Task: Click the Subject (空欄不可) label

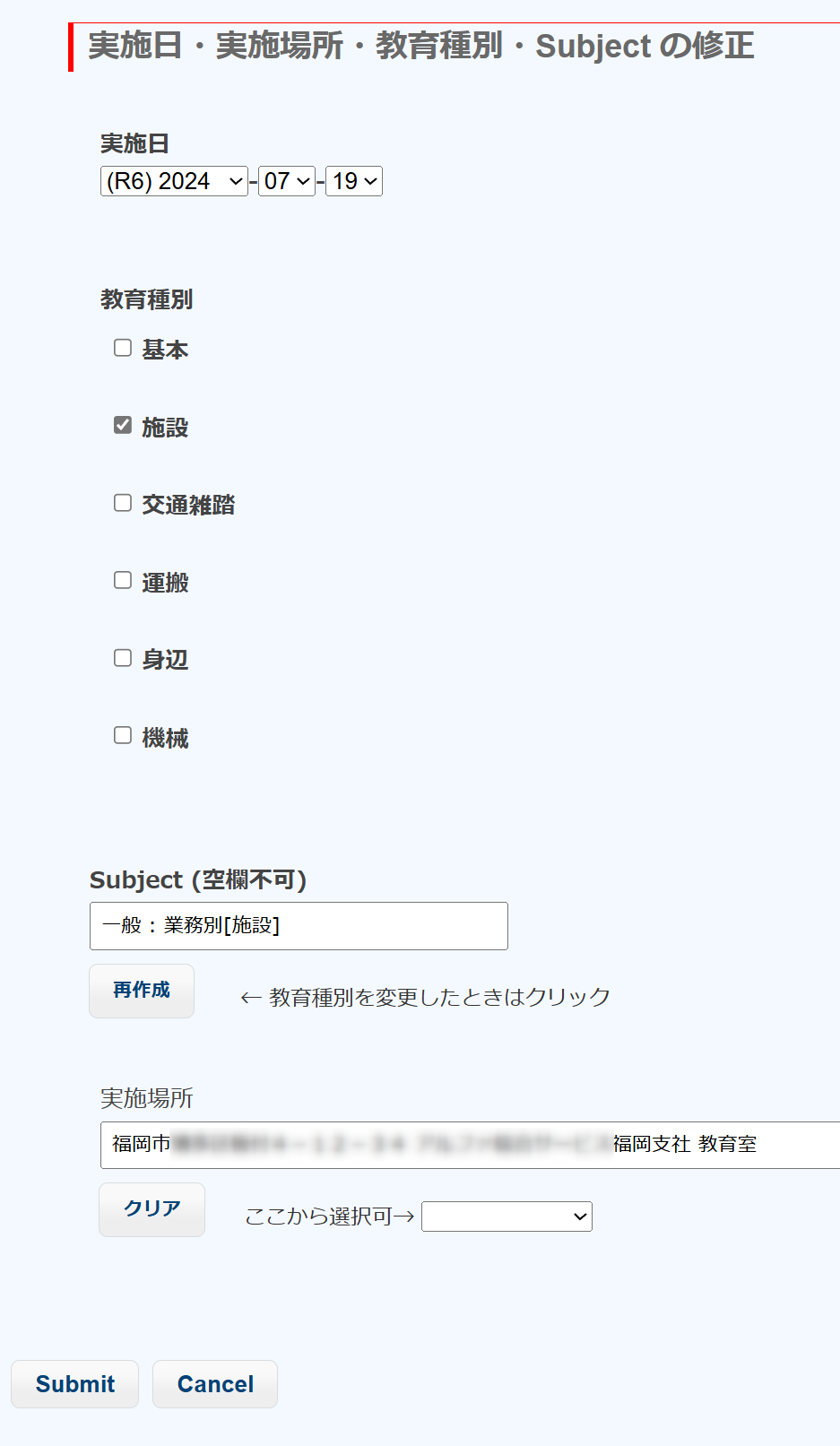Action: [198, 880]
